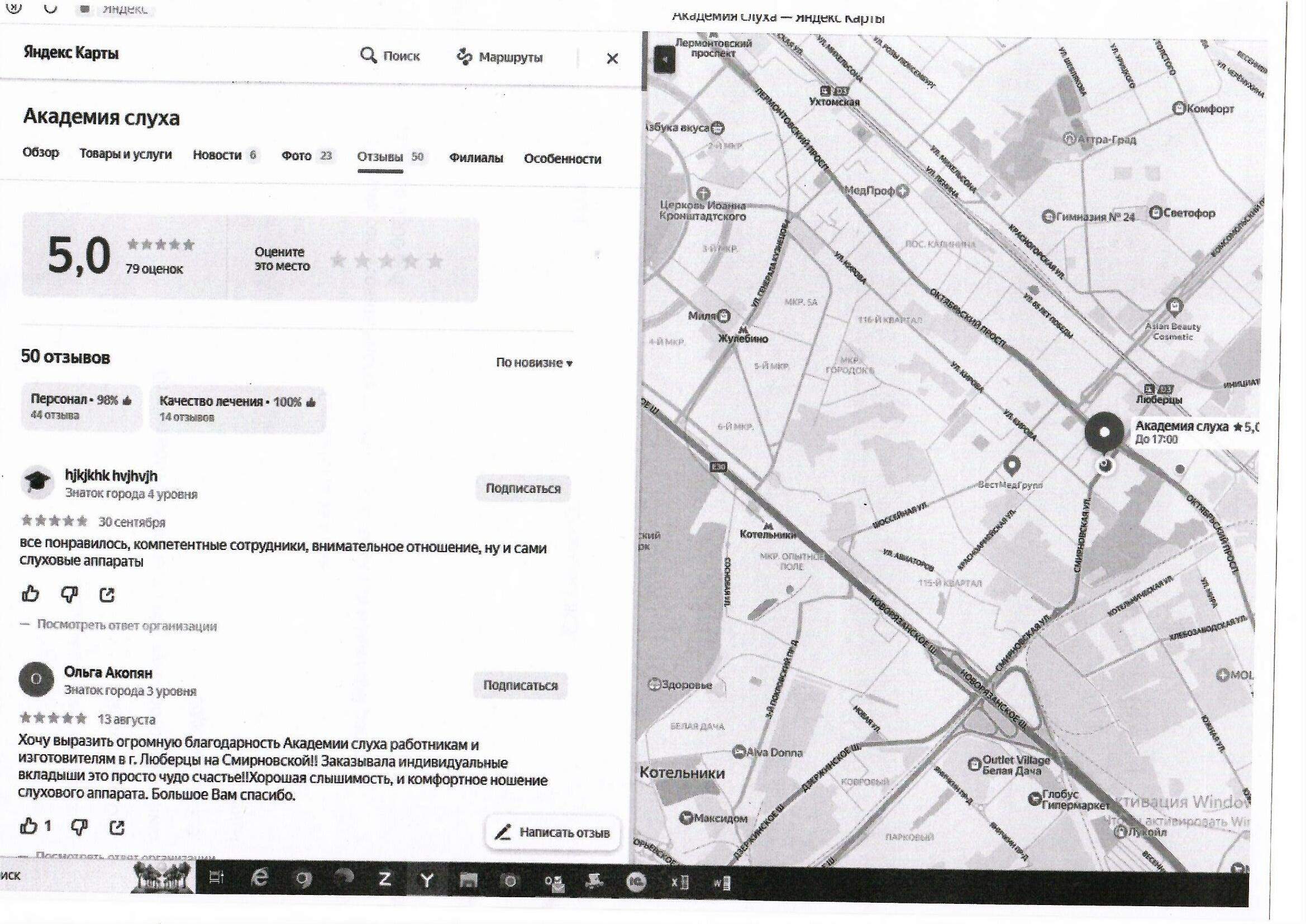The height and width of the screenshot is (924, 1306).
Task: Click the Поиск search icon
Action: click(x=368, y=56)
